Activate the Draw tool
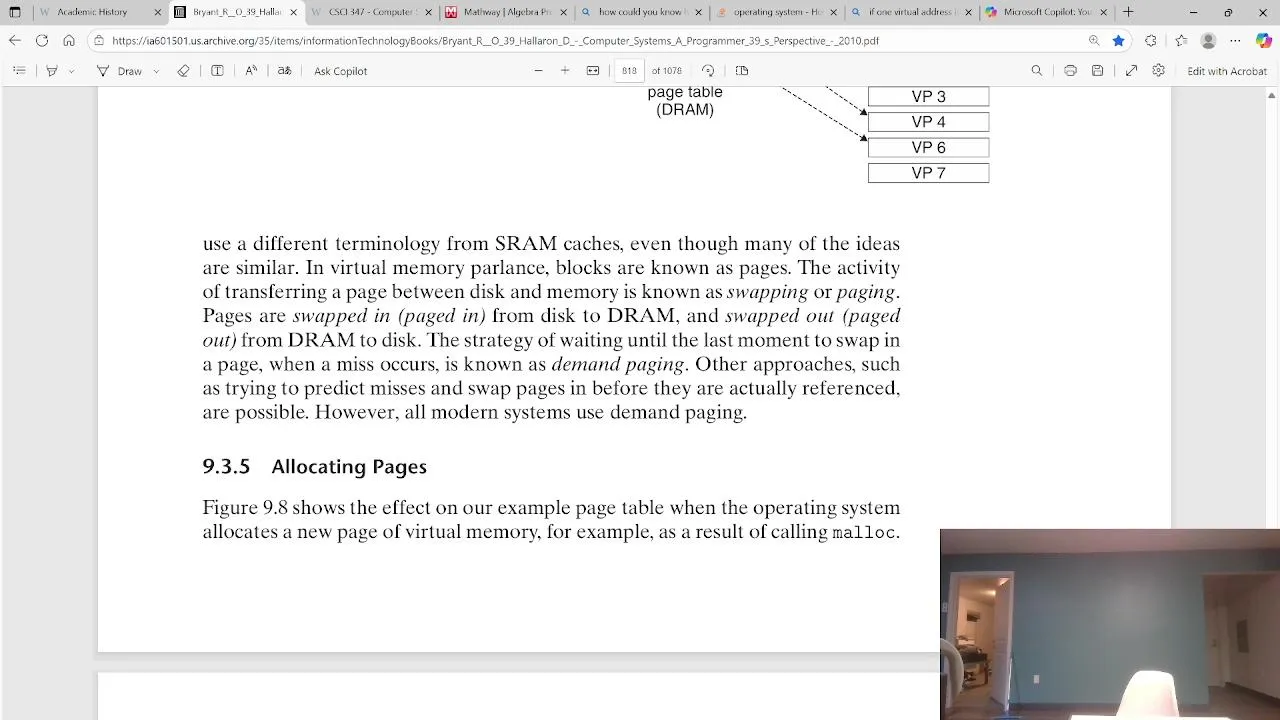This screenshot has width=1280, height=720. 120,71
